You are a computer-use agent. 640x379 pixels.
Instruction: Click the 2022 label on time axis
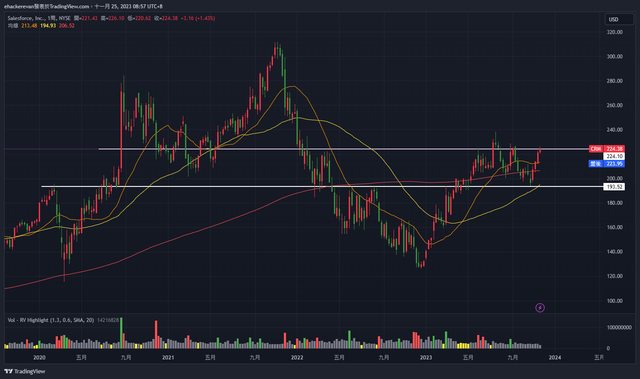pyautogui.click(x=297, y=357)
